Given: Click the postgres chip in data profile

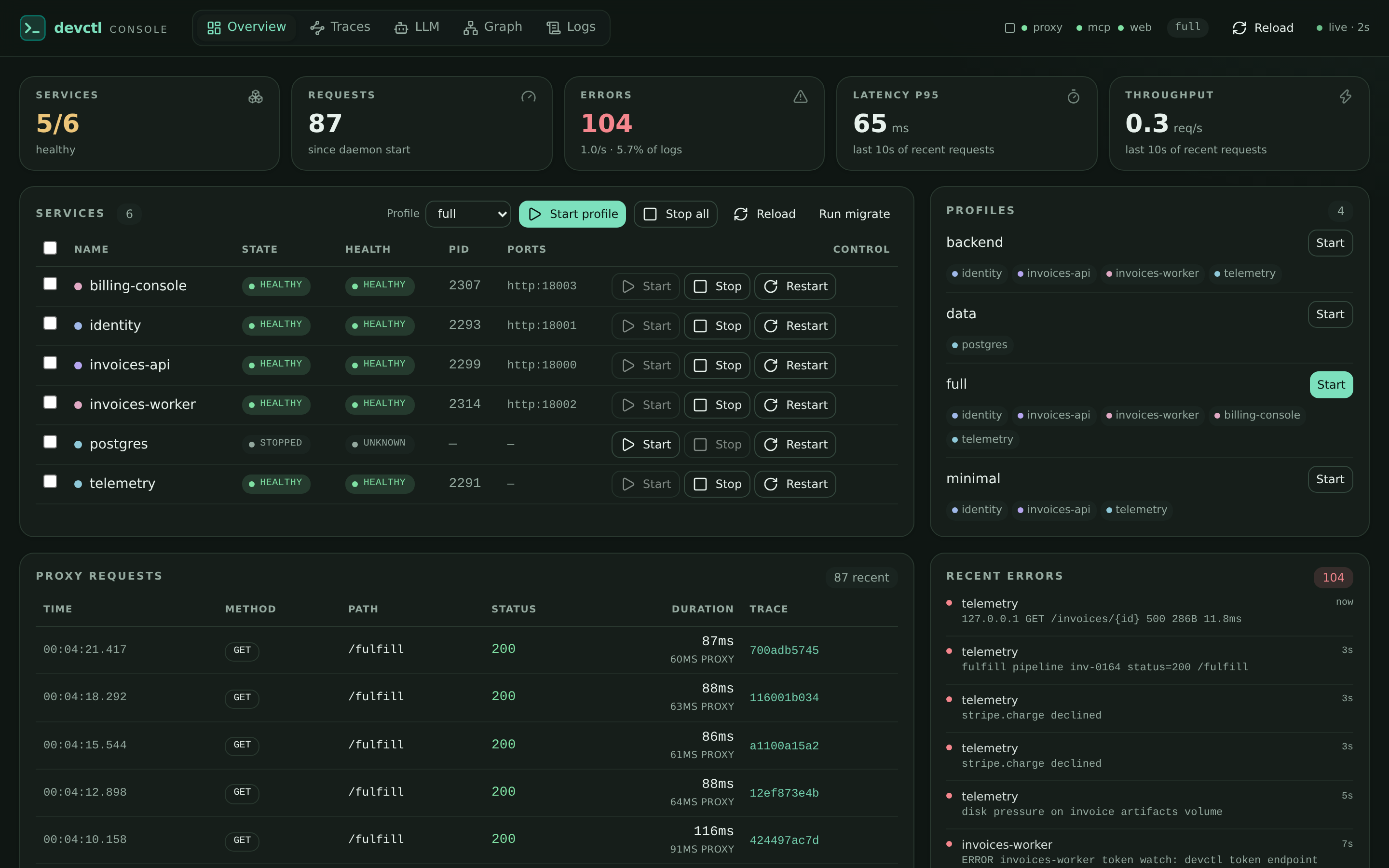Looking at the screenshot, I should pyautogui.click(x=979, y=345).
